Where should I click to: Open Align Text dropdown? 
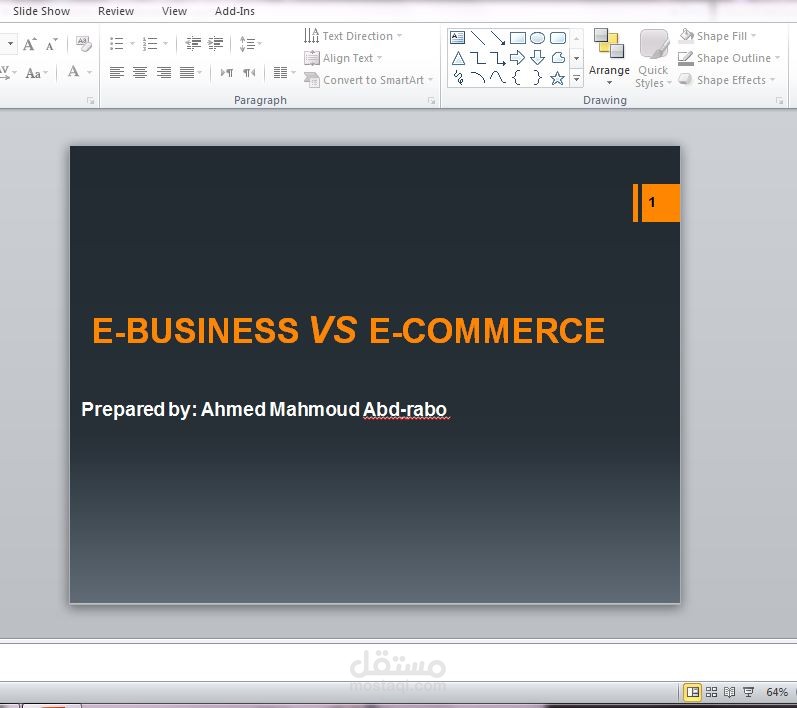click(343, 58)
